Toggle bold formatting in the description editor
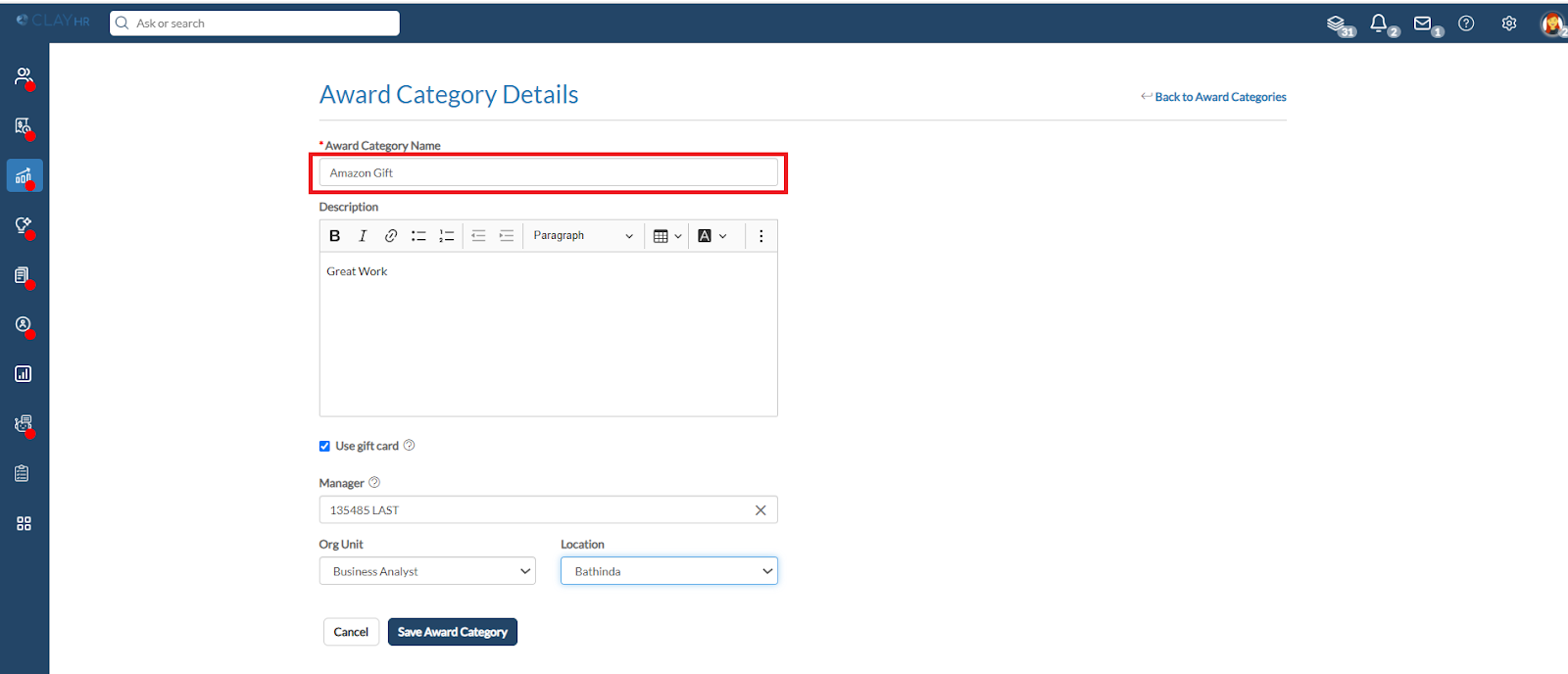The width and height of the screenshot is (1568, 674). (335, 236)
